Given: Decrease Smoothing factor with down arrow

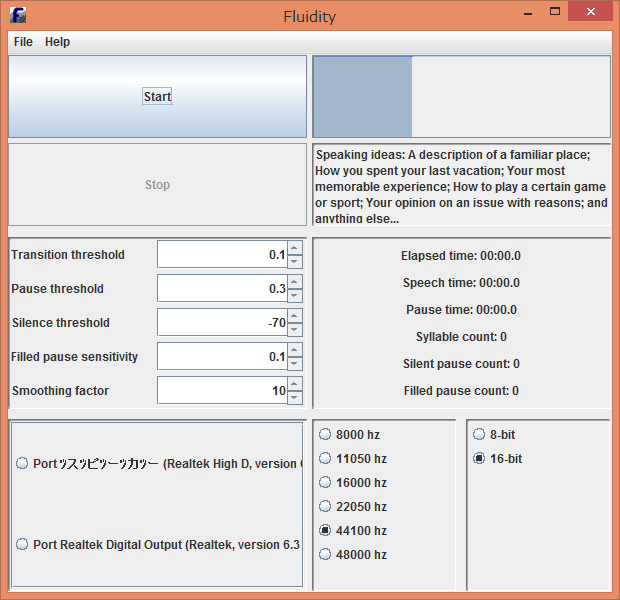Looking at the screenshot, I should click(295, 397).
